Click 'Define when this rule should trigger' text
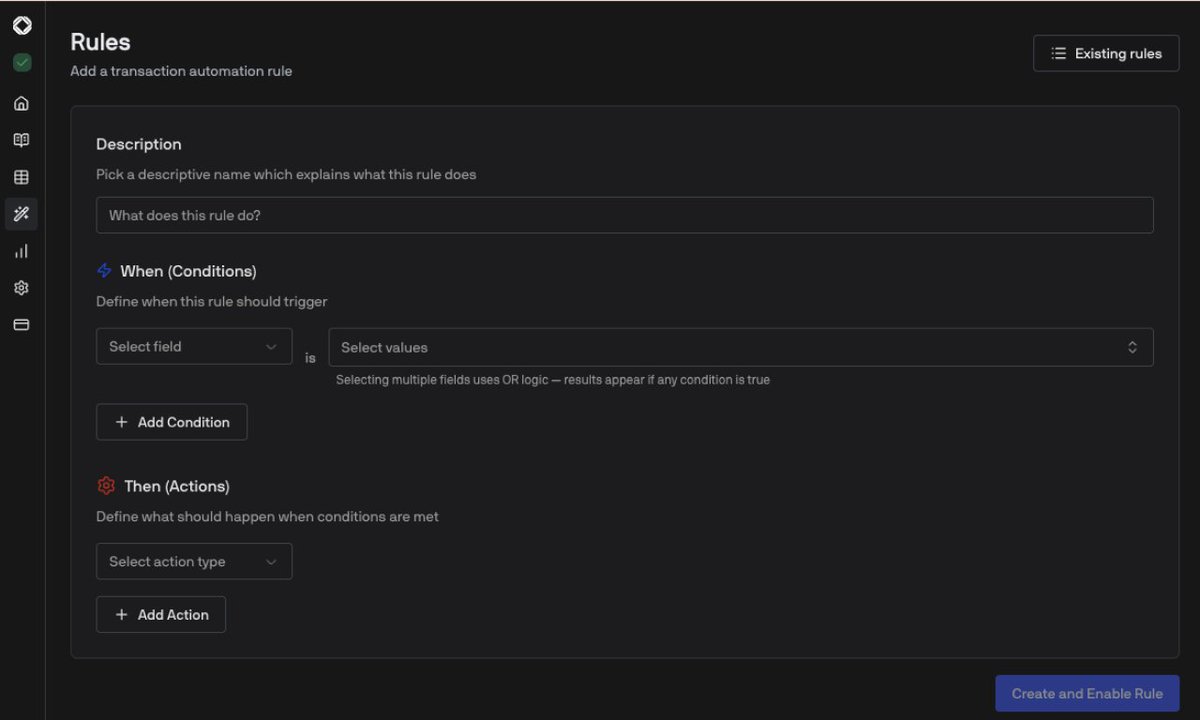Screen dimensions: 1200x720 [212, 301]
